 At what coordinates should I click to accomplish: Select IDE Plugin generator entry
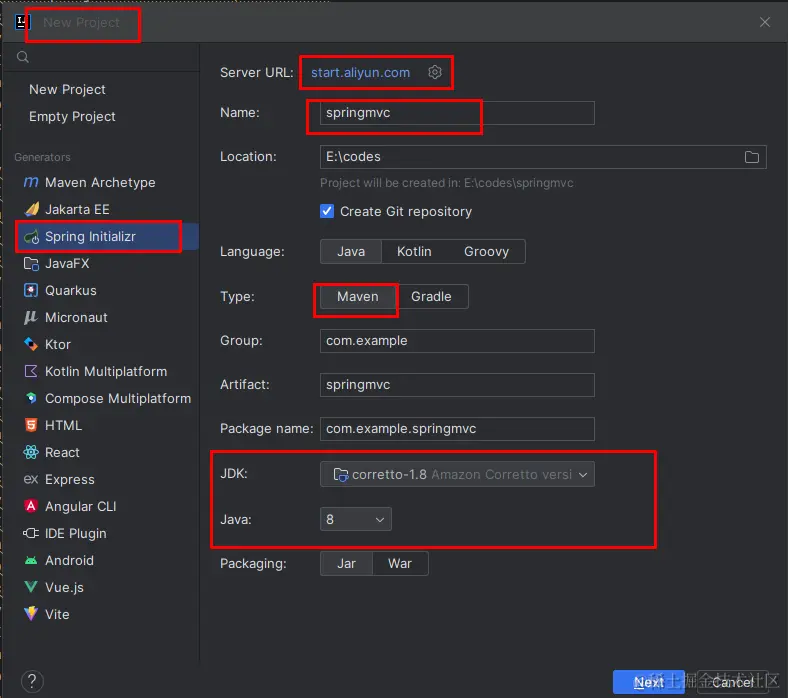point(75,533)
